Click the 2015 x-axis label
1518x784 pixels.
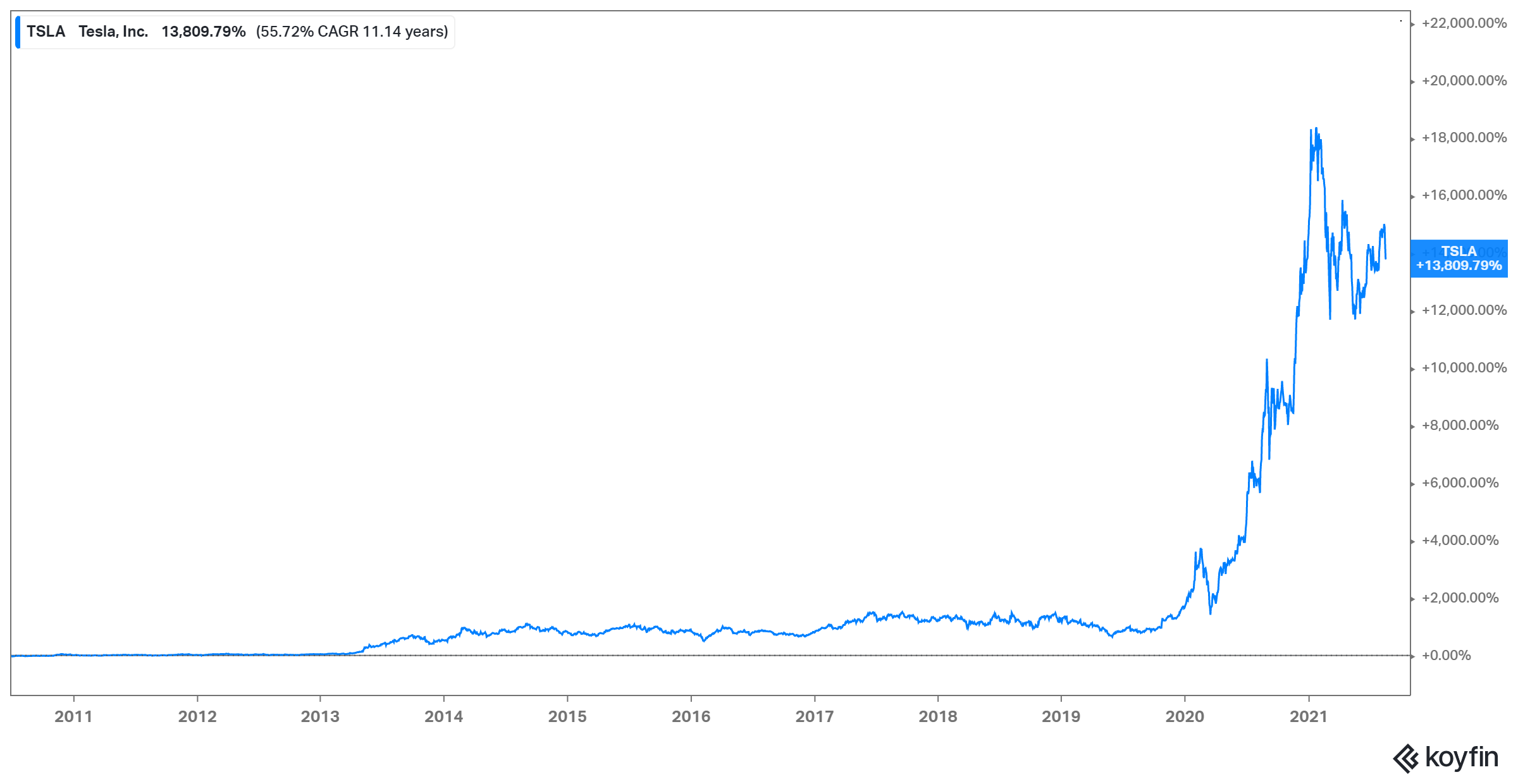tap(567, 716)
